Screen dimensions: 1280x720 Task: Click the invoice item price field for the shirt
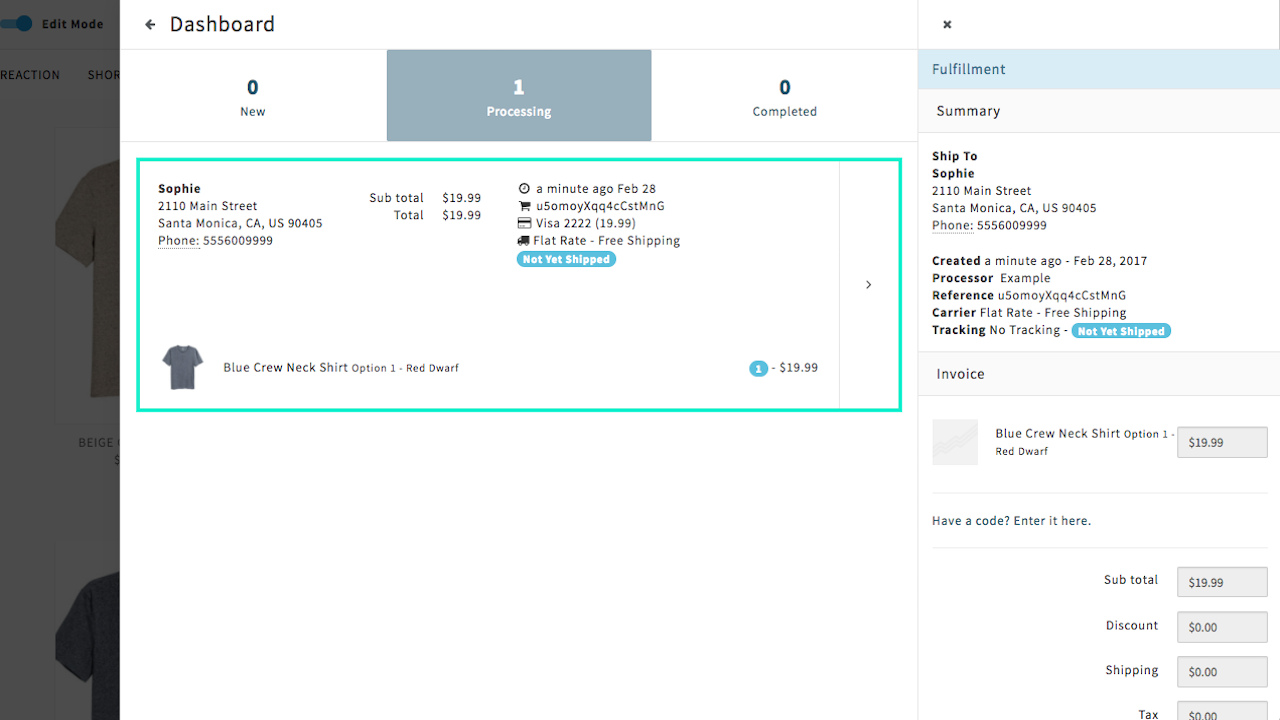tap(1222, 442)
